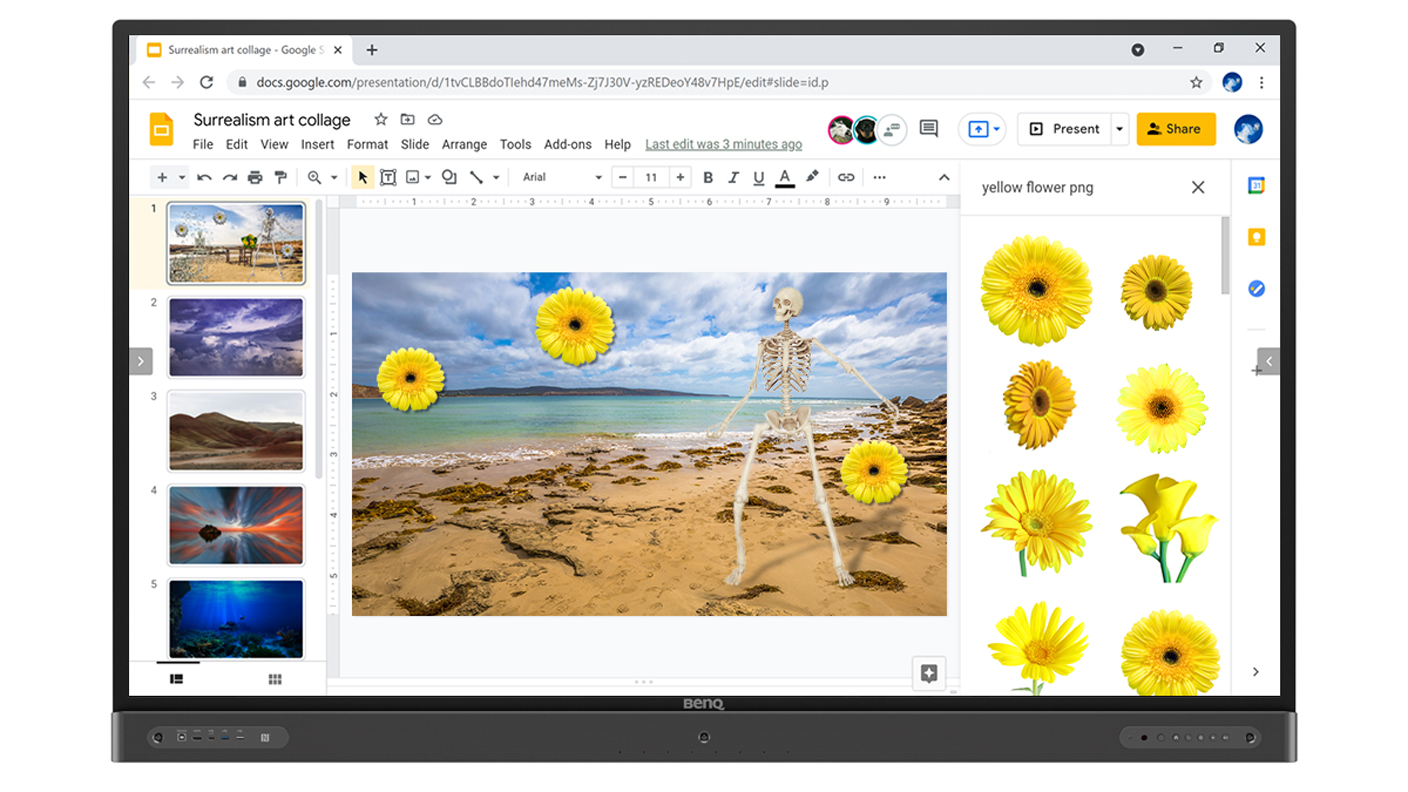
Task: Open the text color picker
Action: (785, 177)
